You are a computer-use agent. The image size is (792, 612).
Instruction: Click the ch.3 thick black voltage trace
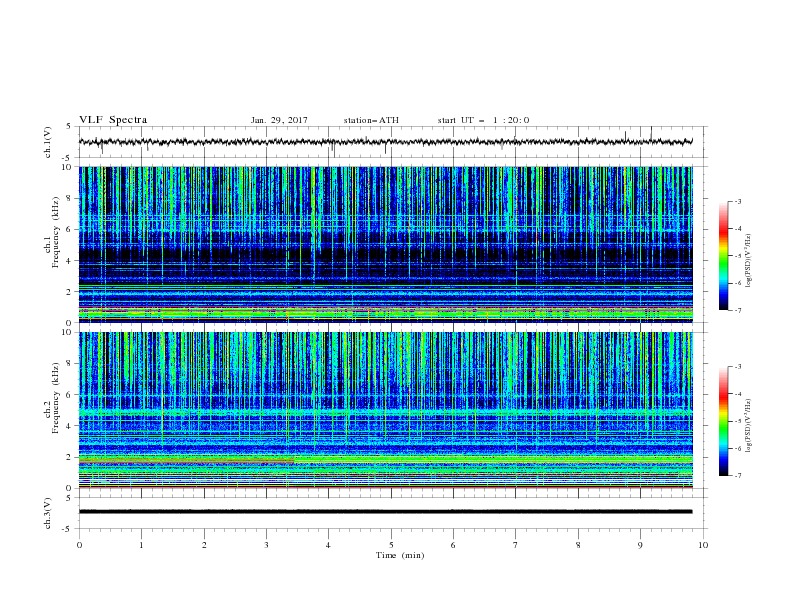pos(385,512)
